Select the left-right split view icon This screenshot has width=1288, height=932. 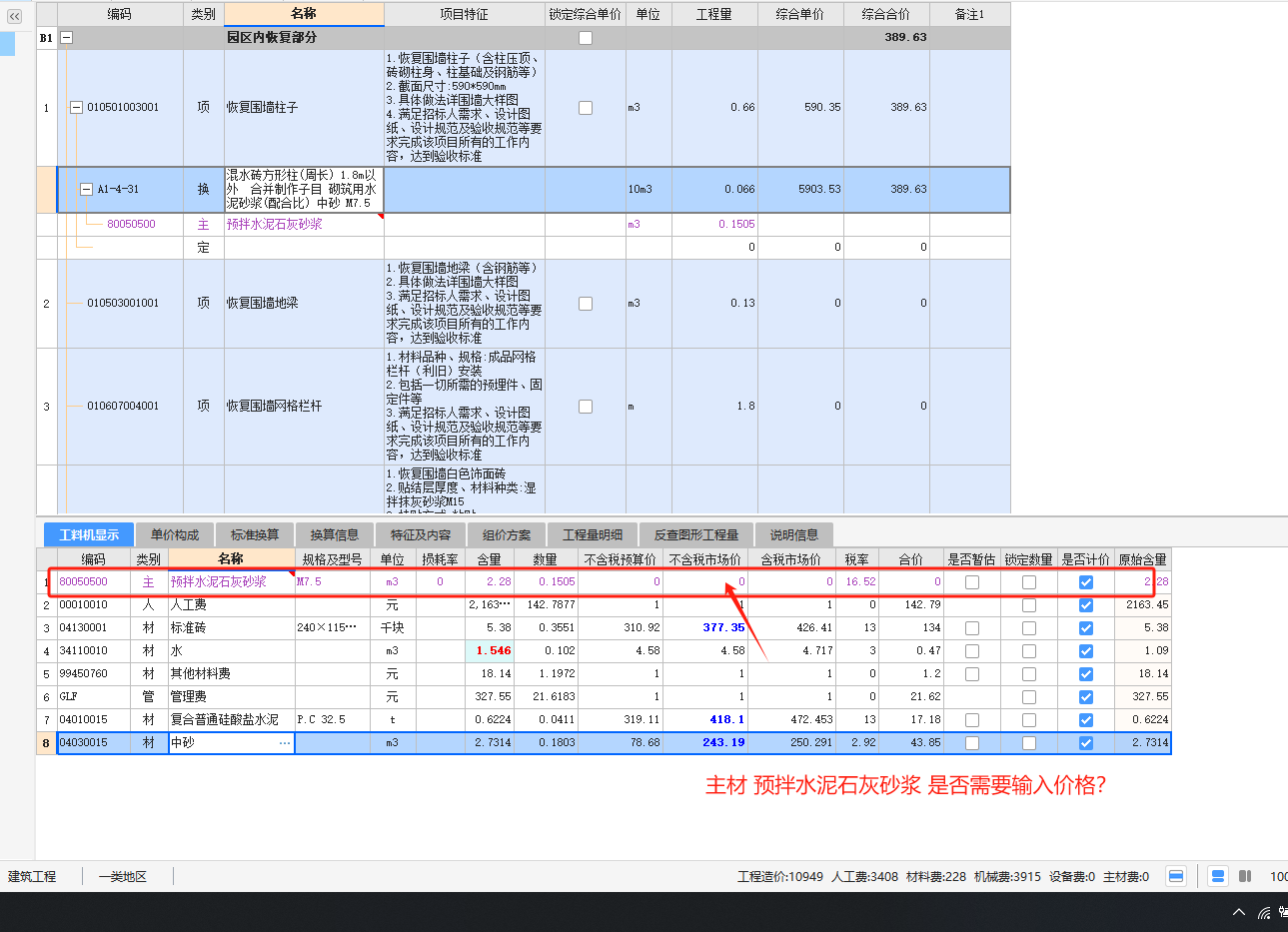point(1245,876)
